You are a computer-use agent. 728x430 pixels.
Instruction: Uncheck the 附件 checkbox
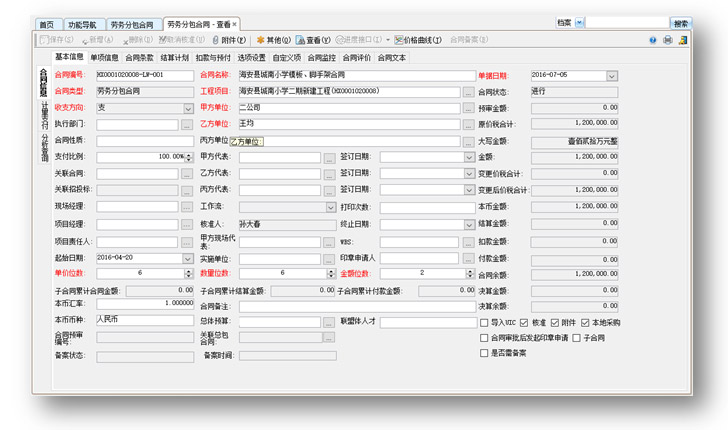[x=554, y=323]
